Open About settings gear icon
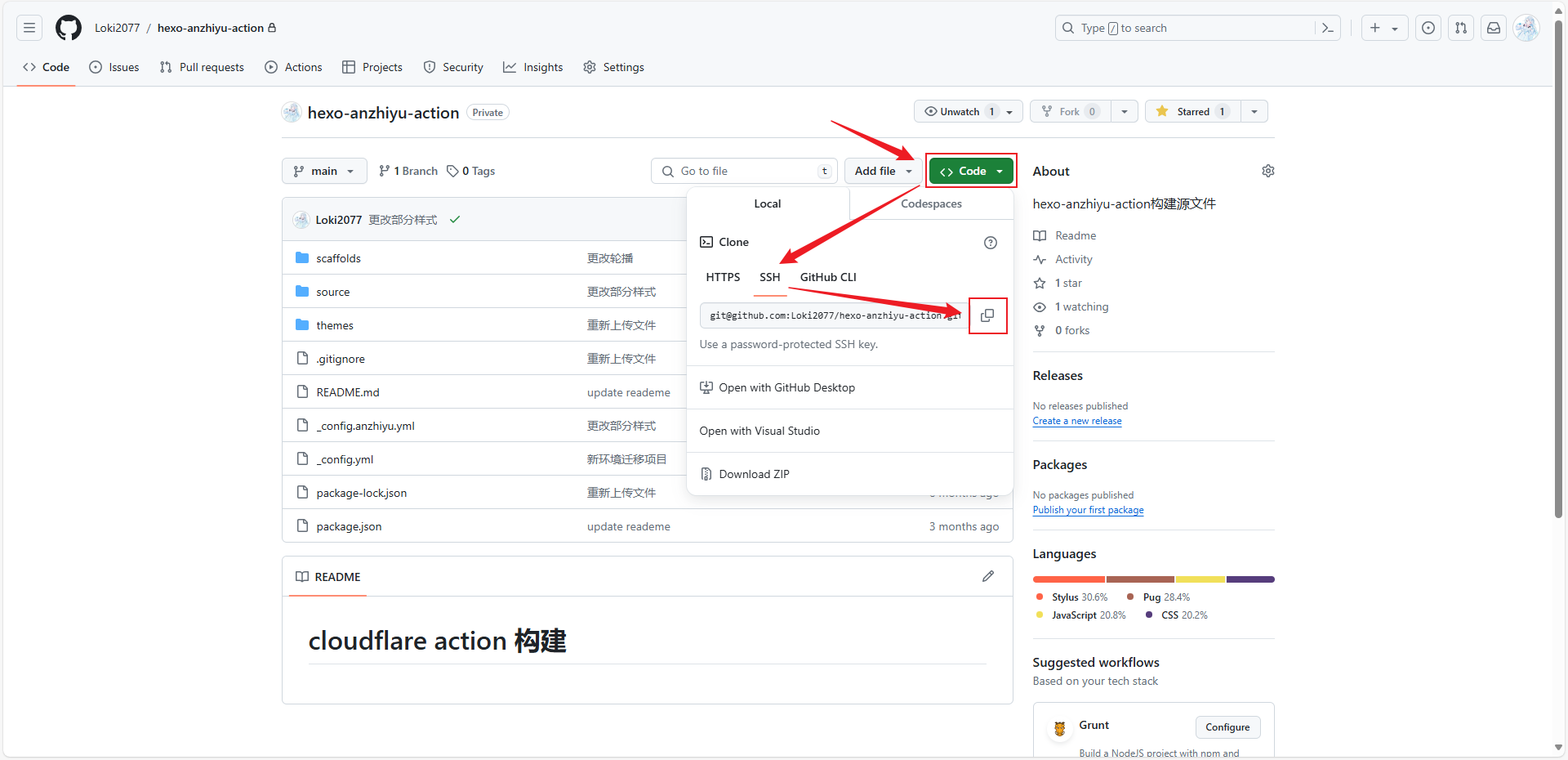 coord(1268,171)
